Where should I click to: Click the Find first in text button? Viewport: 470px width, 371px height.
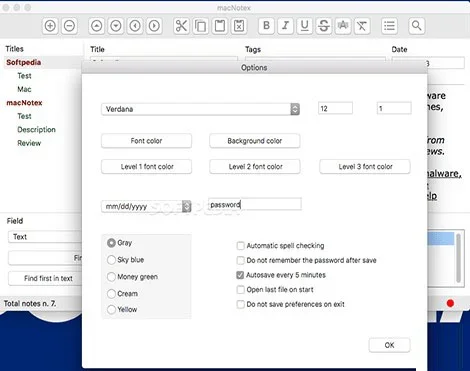tap(45, 278)
